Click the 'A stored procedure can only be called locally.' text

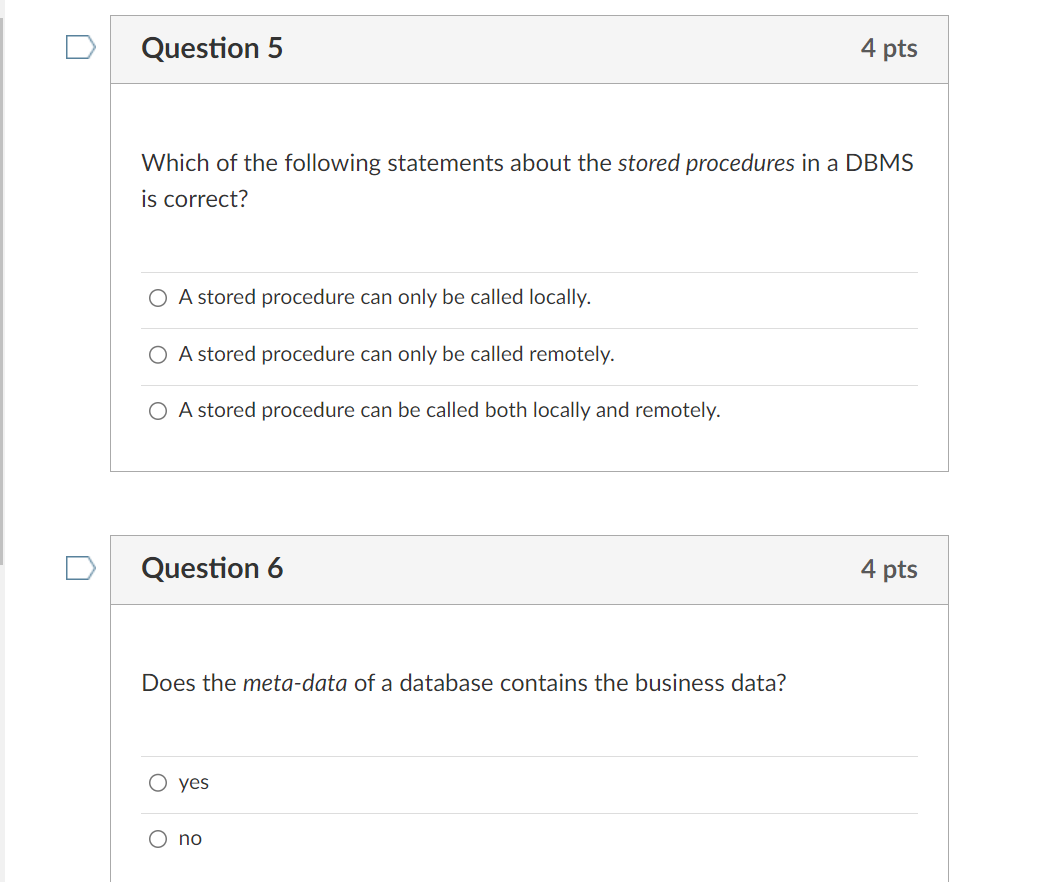(385, 298)
